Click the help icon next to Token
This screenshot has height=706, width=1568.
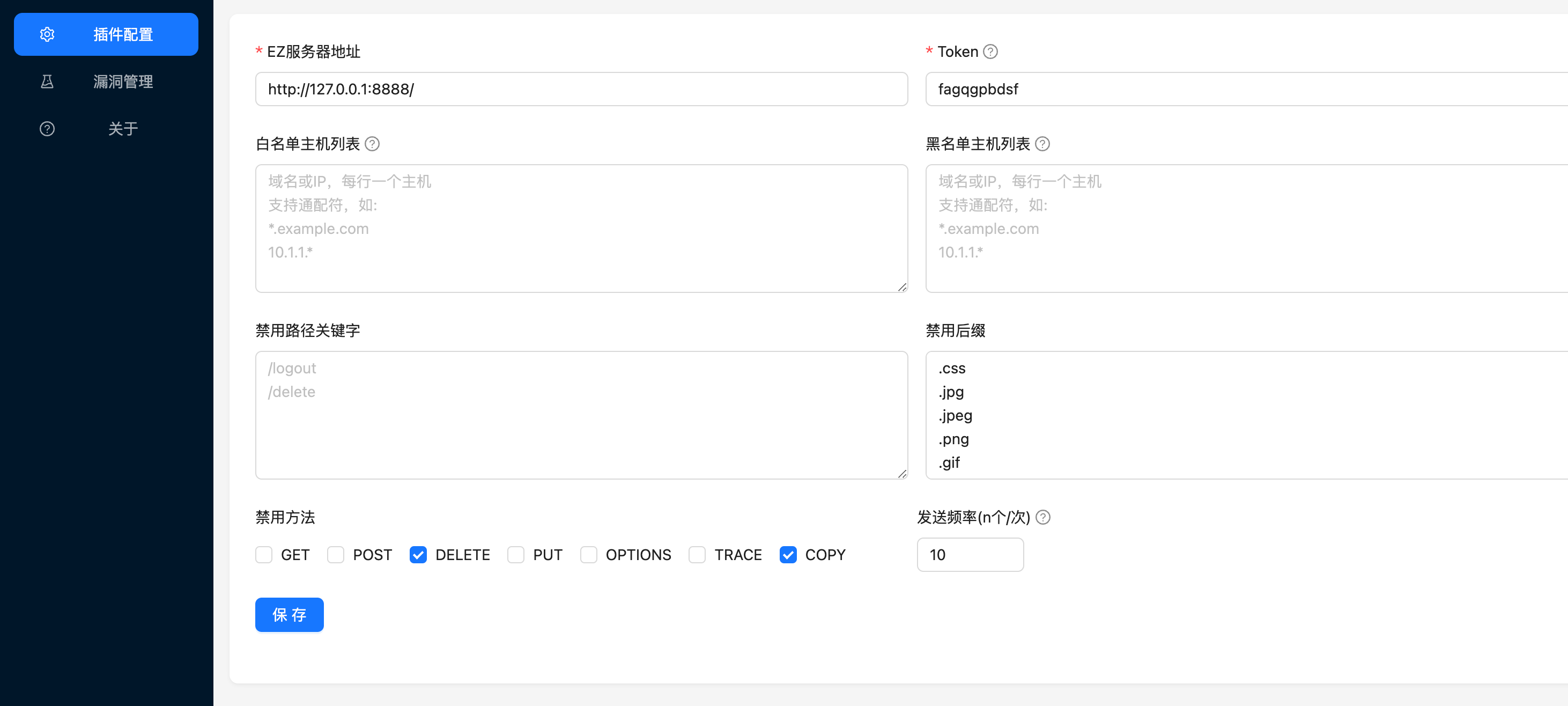[990, 52]
